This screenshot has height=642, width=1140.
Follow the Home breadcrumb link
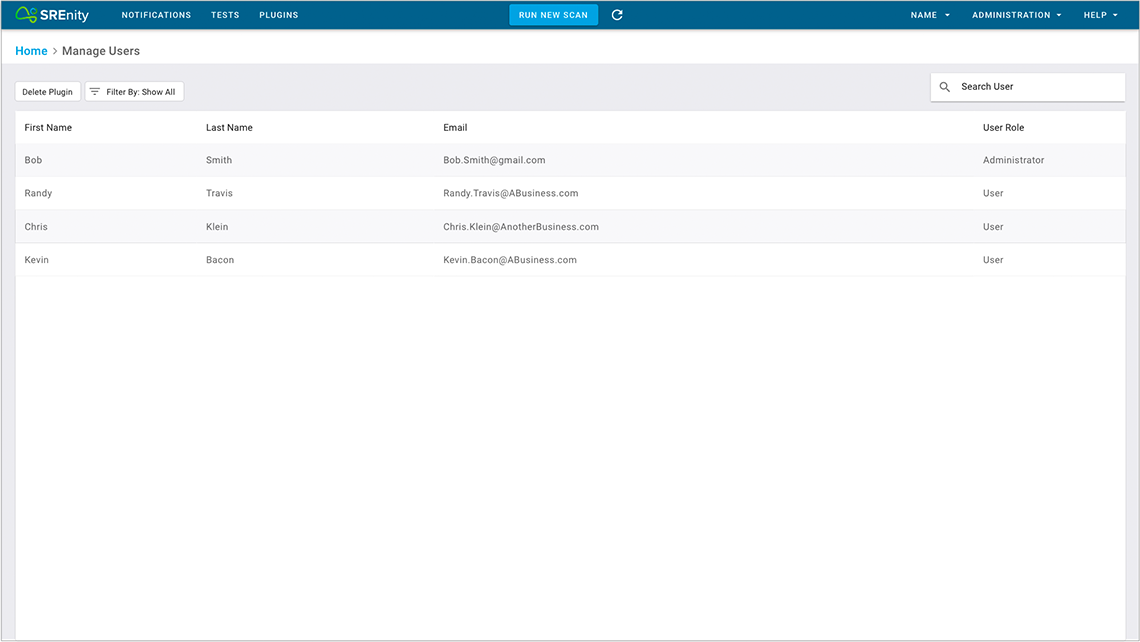(31, 51)
